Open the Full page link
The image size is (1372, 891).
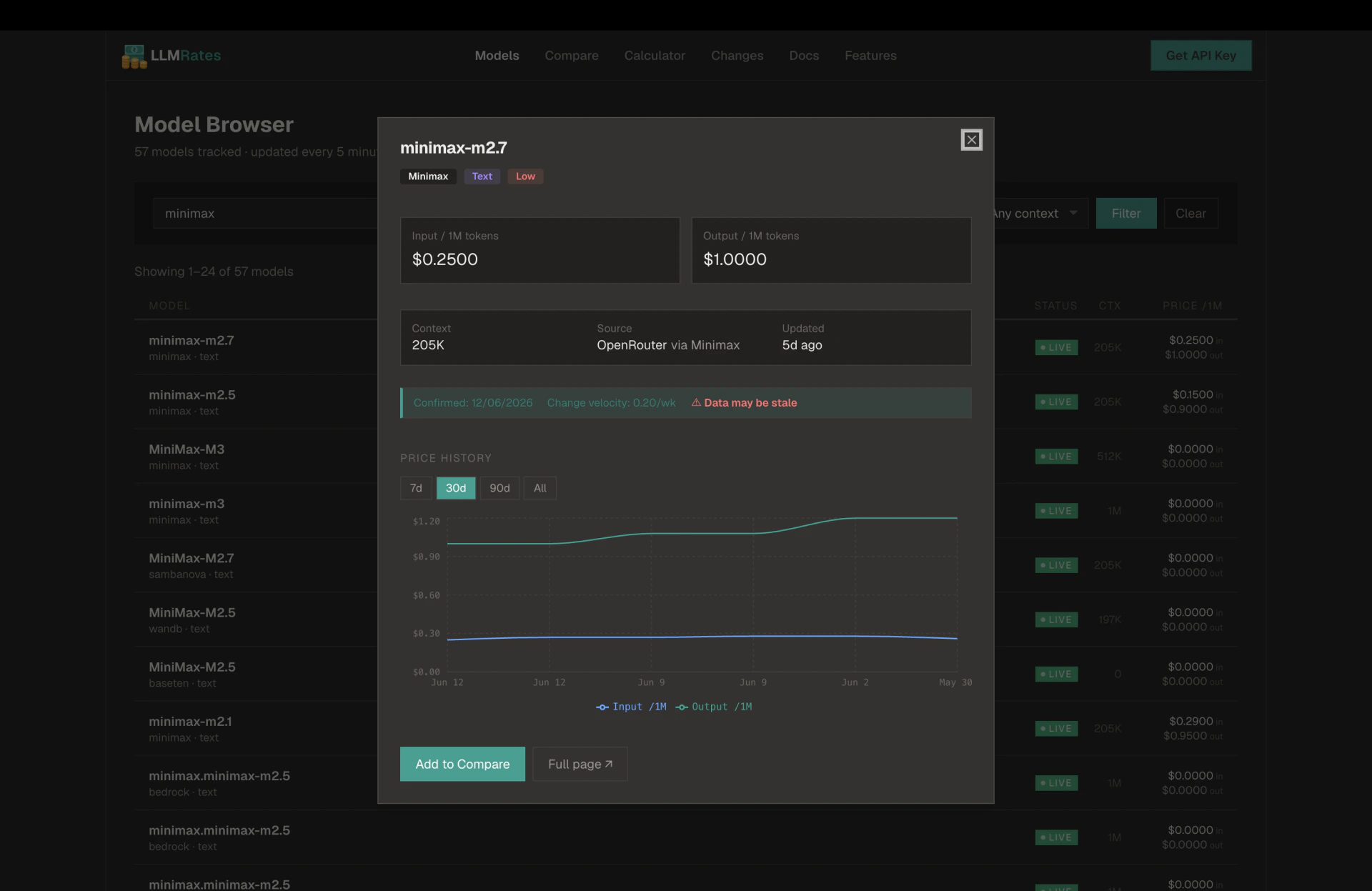[580, 764]
